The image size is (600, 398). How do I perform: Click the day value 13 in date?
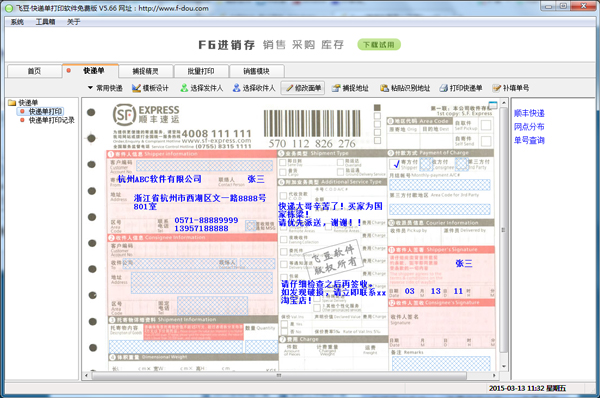tap(435, 291)
